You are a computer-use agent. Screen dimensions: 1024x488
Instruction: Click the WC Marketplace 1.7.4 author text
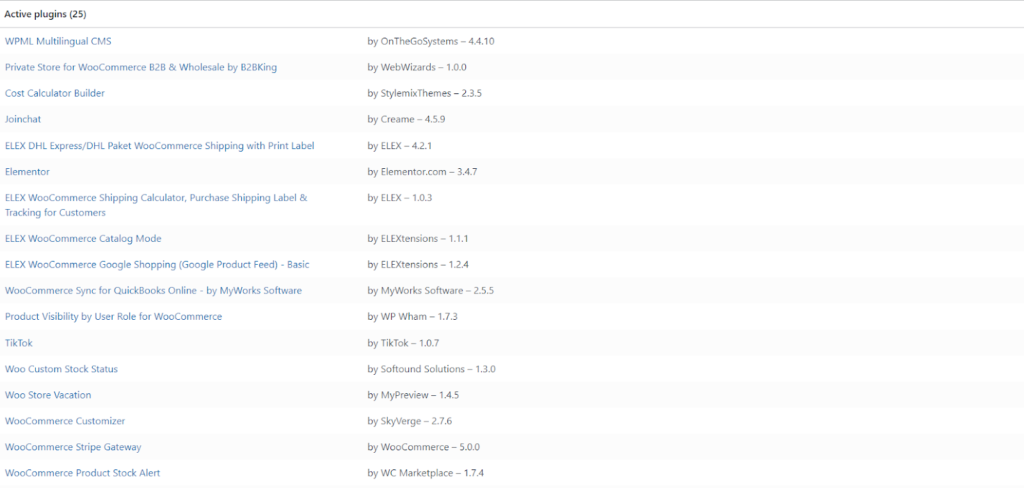426,472
